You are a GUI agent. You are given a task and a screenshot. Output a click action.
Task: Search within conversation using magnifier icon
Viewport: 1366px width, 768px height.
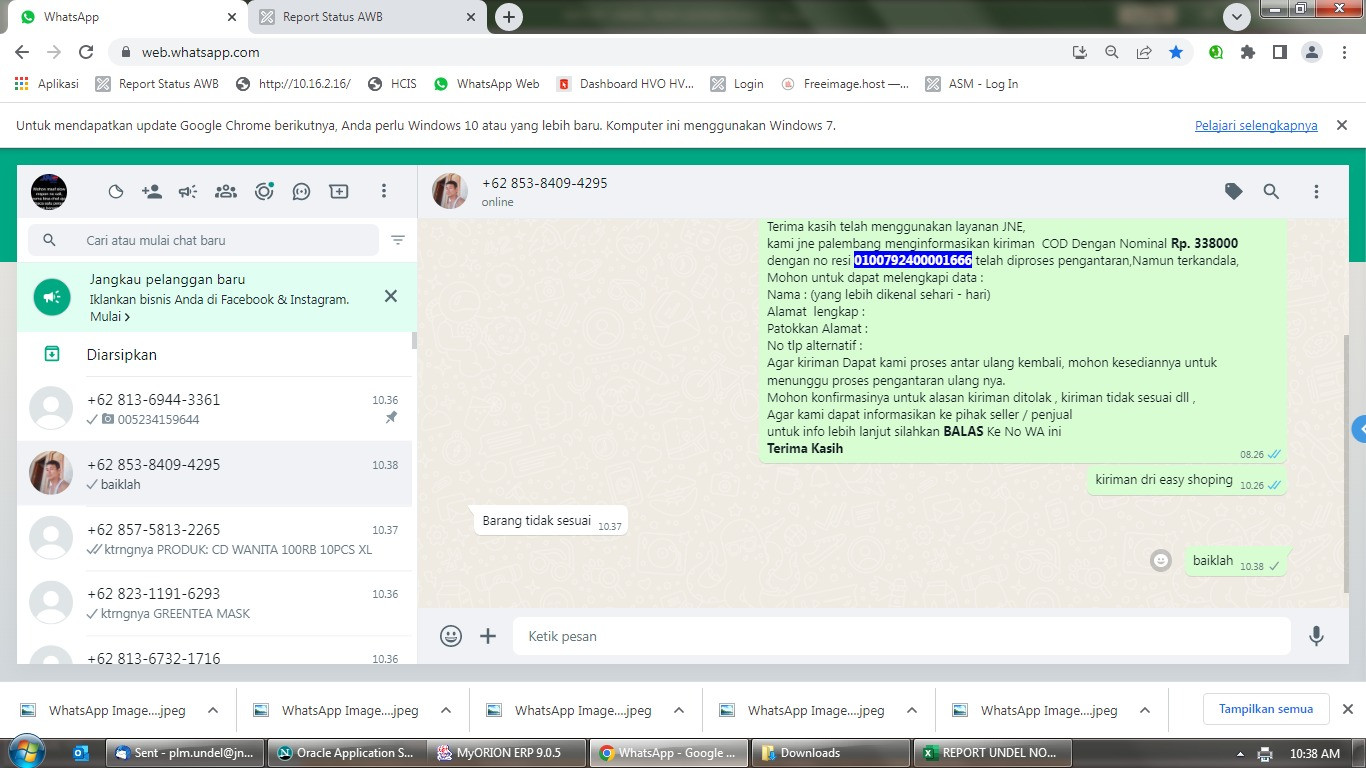(1271, 191)
